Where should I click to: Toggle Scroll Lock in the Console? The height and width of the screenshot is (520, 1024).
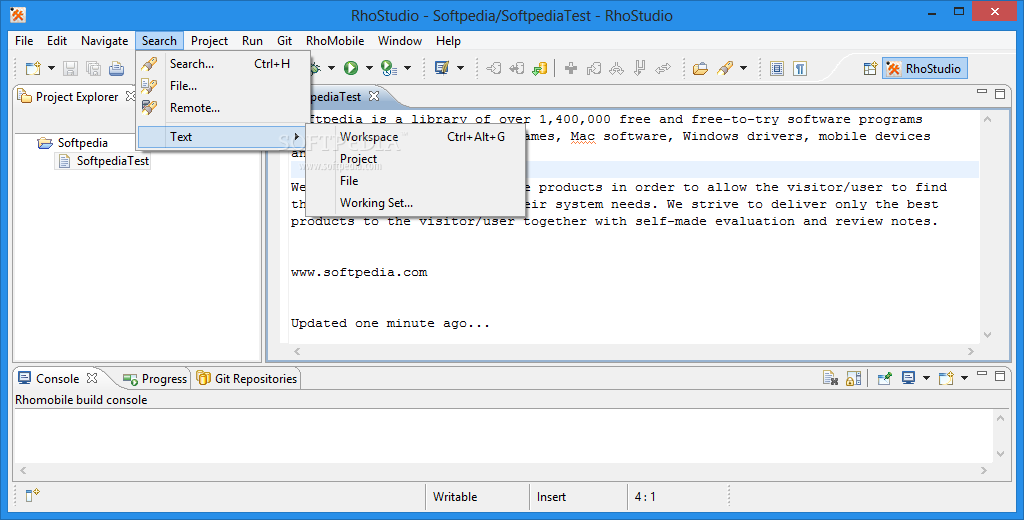(x=853, y=378)
